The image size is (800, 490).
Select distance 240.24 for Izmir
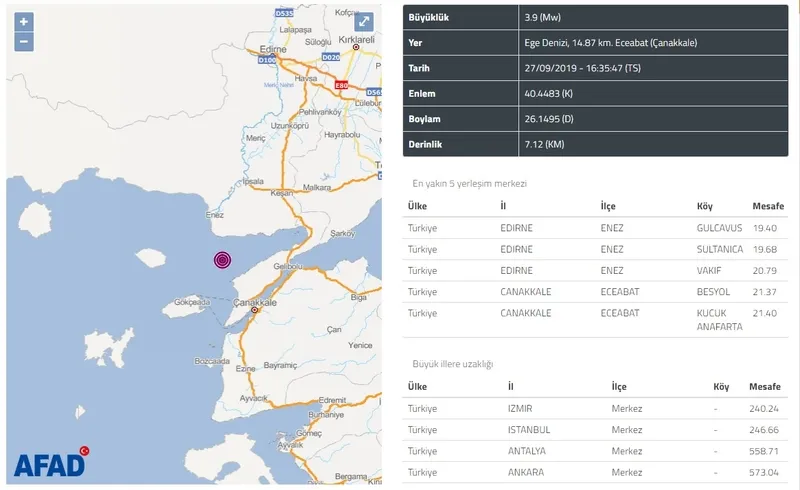point(764,408)
